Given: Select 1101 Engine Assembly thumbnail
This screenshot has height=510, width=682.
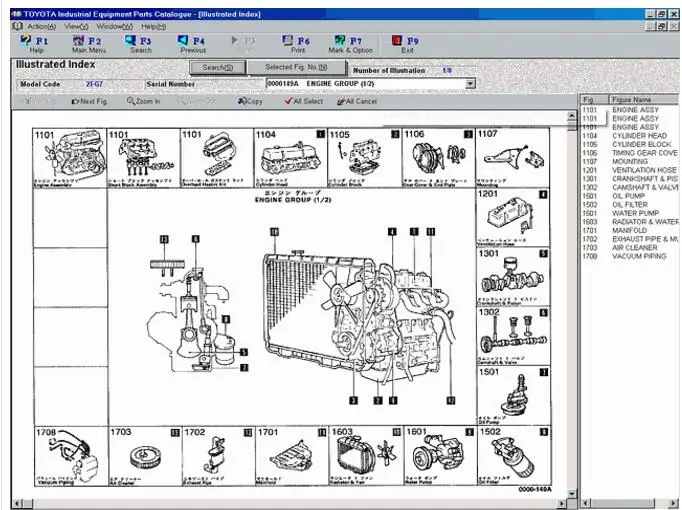Looking at the screenshot, I should point(70,158).
